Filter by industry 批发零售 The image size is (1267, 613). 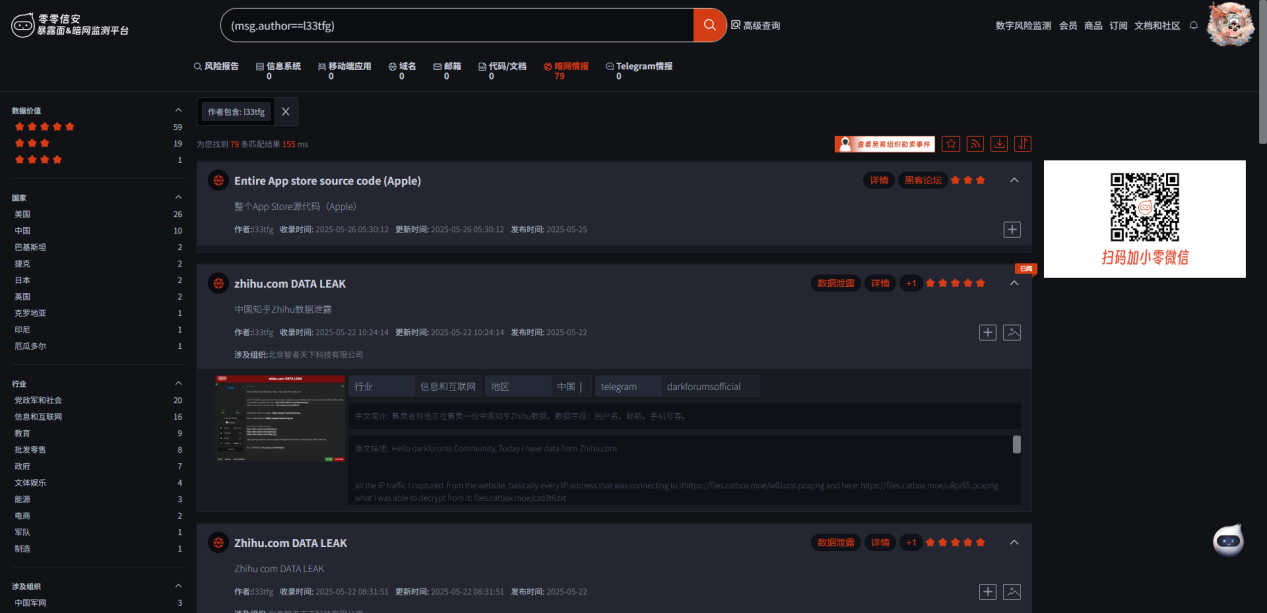[x=97, y=450]
